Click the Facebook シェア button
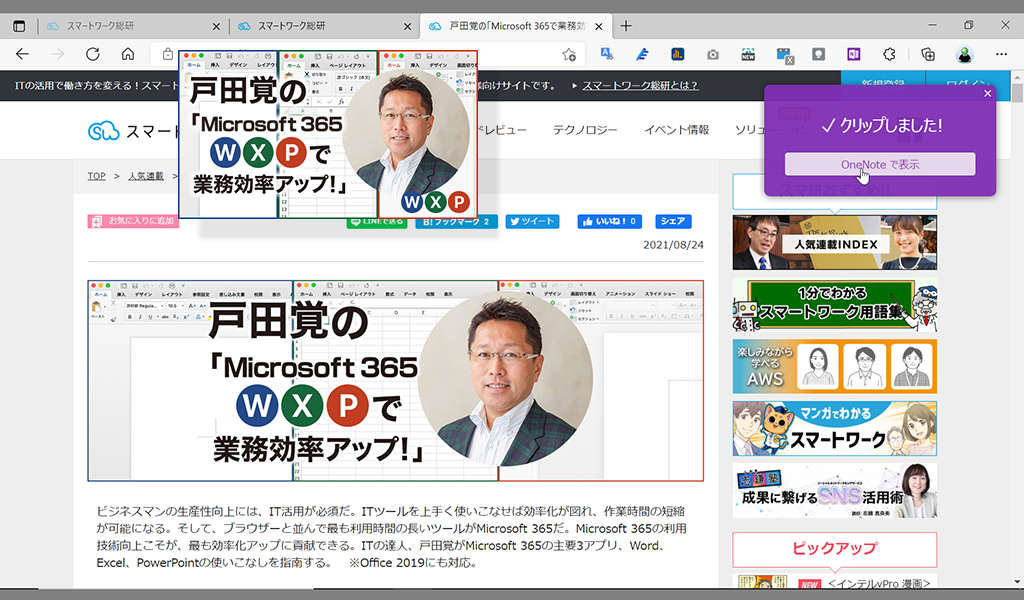Viewport: 1024px width, 600px height. tap(673, 222)
